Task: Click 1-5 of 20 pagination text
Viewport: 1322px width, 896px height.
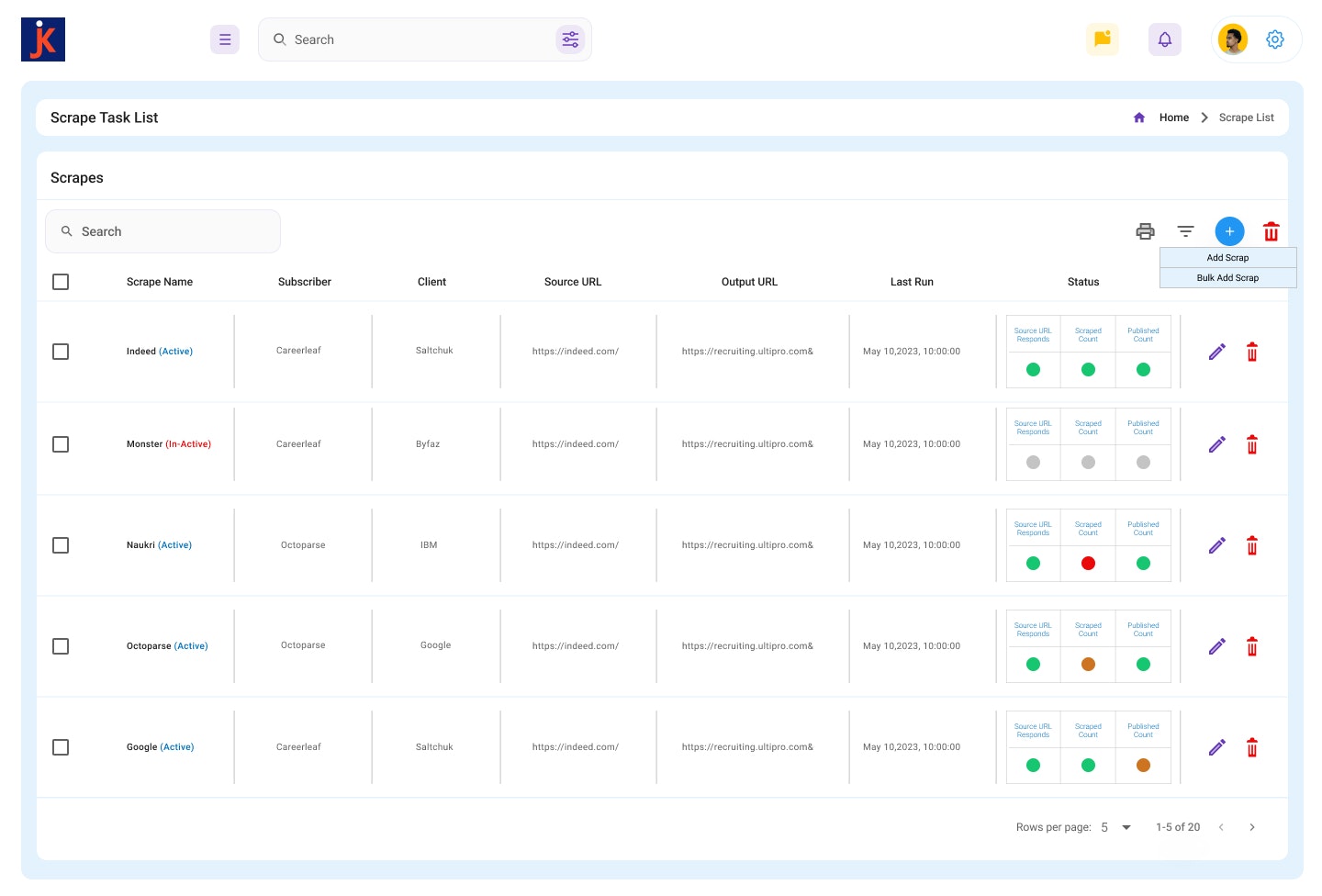Action: [1178, 827]
